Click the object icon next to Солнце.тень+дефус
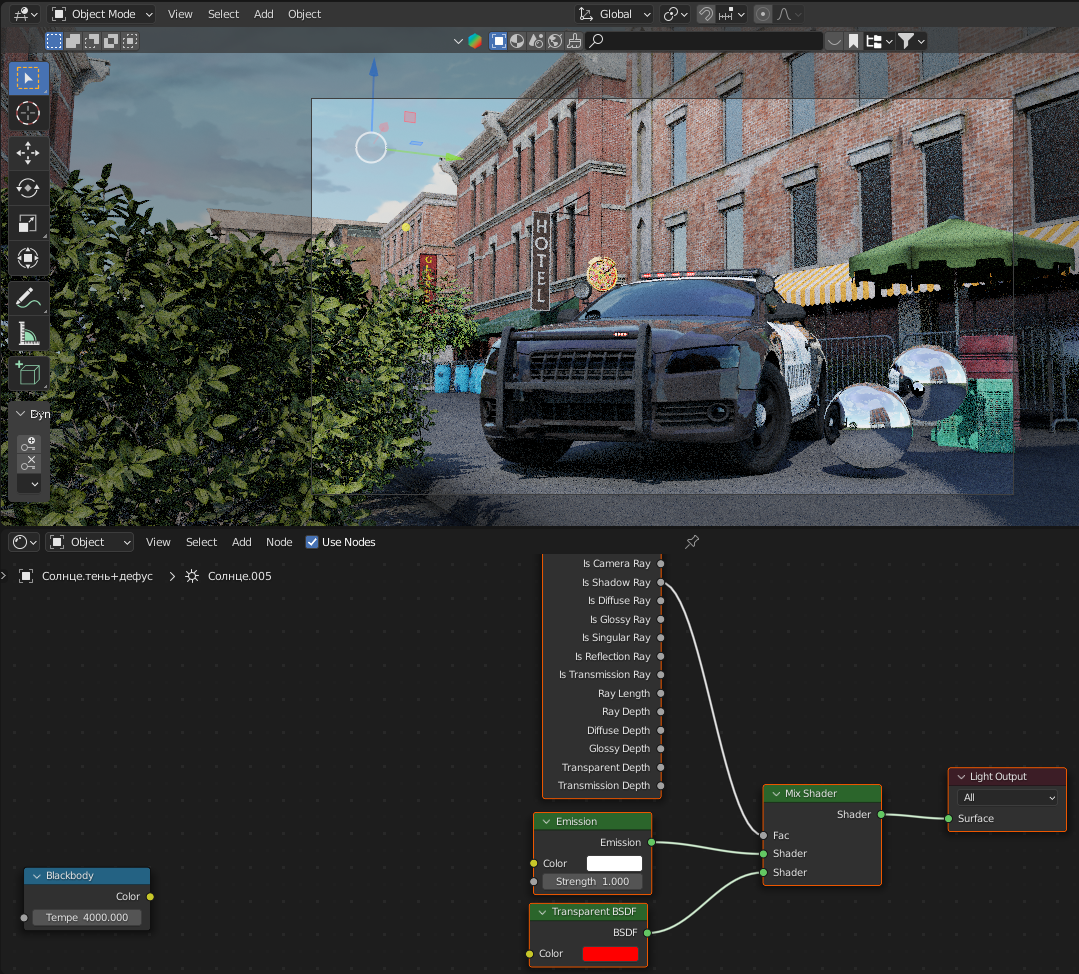The image size is (1079, 974). (x=26, y=576)
